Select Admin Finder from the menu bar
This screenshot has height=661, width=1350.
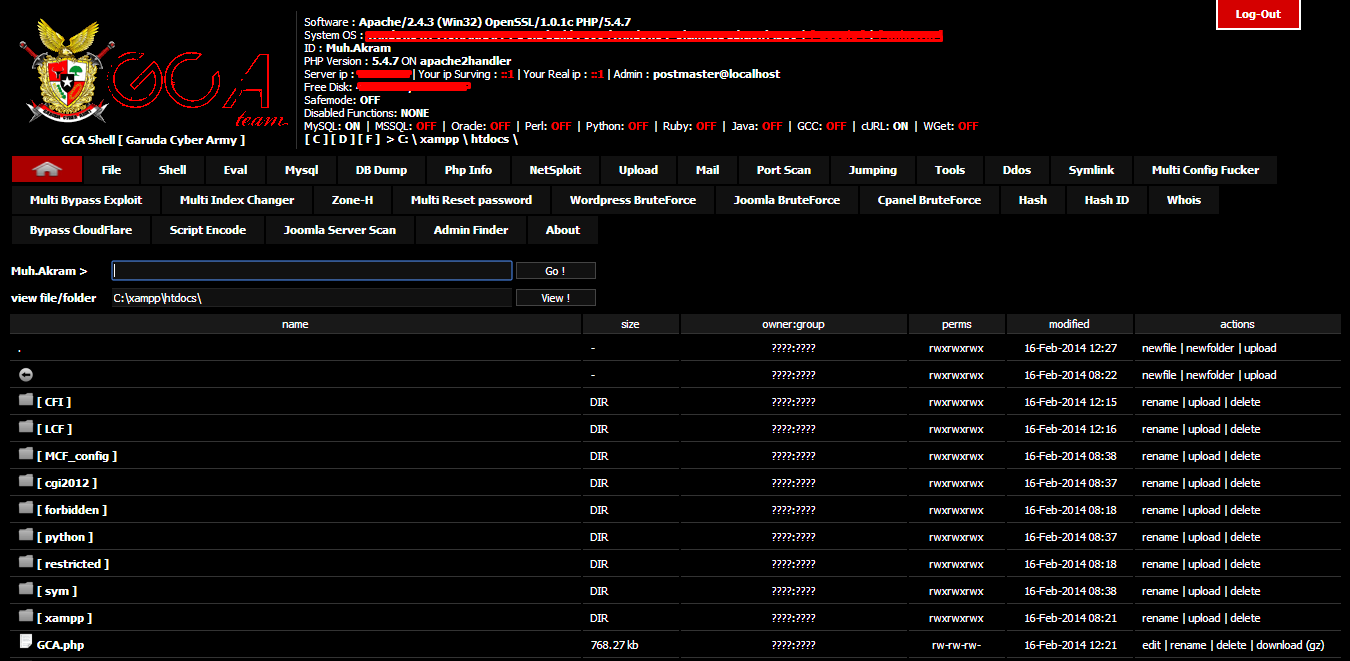coord(469,229)
